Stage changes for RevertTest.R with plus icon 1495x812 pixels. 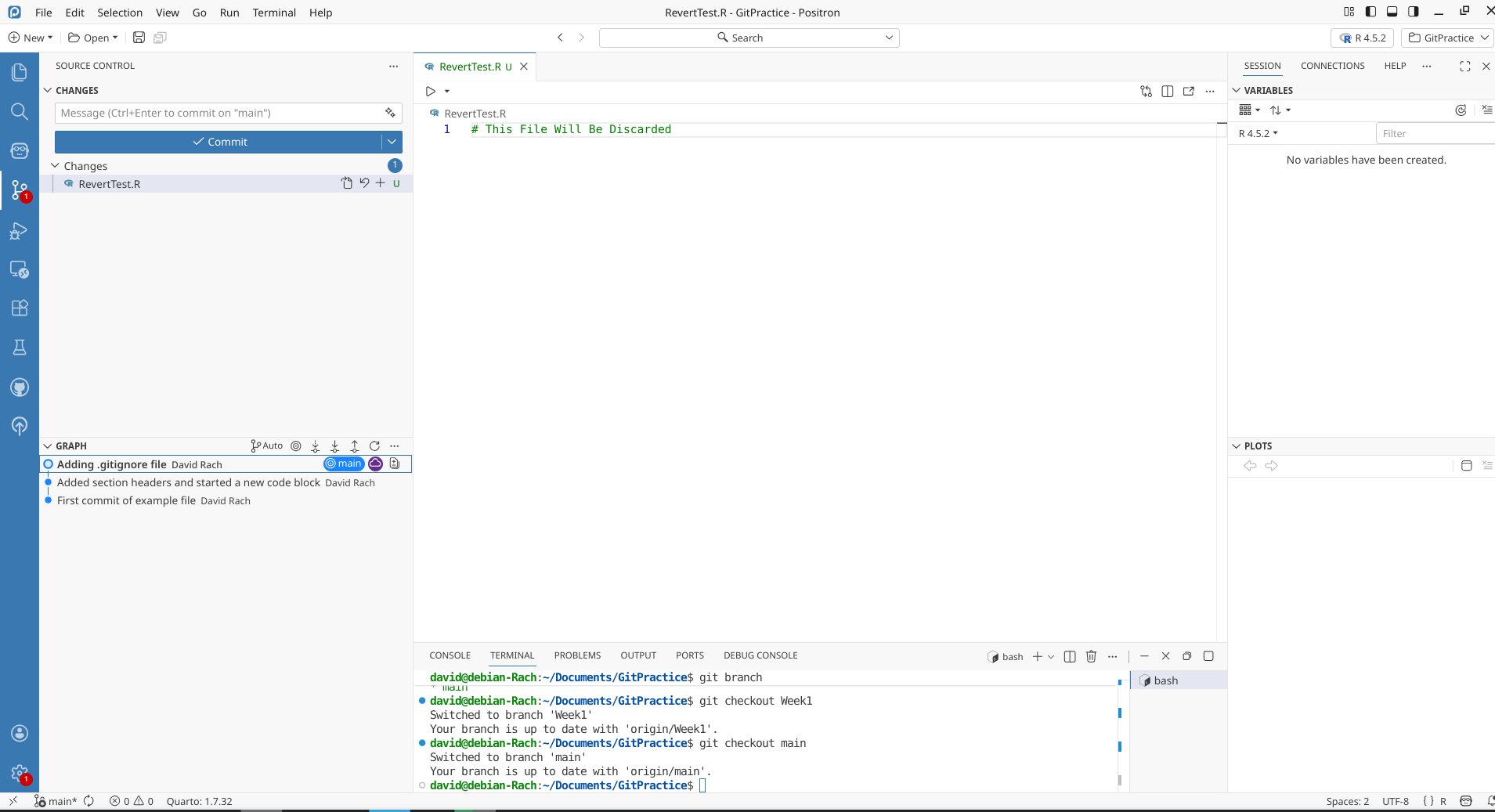coord(381,183)
